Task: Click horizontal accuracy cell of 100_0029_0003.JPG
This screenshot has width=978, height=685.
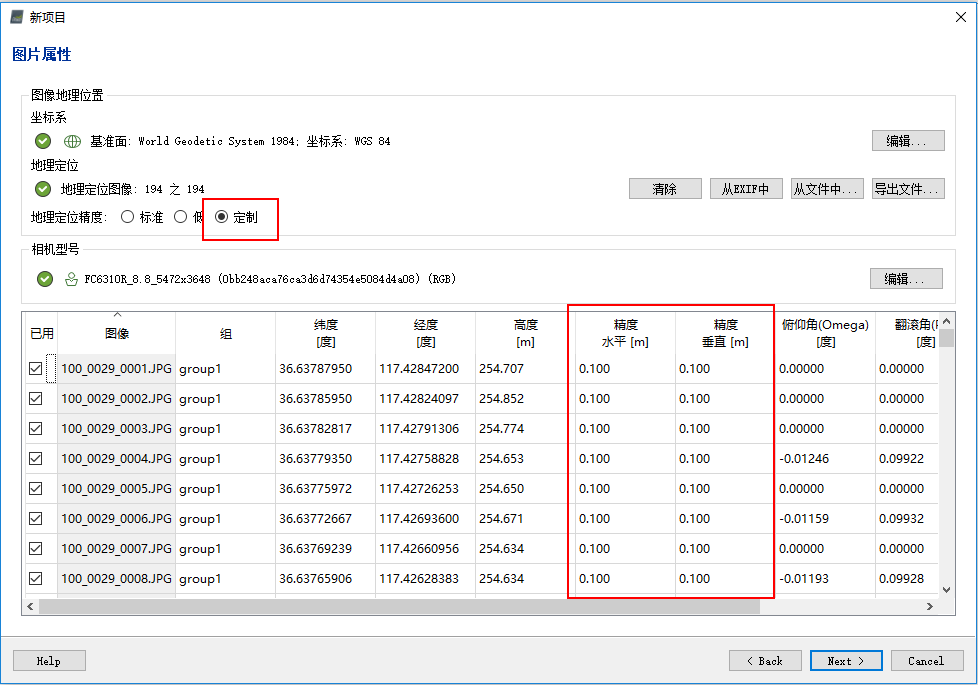Action: pos(624,429)
